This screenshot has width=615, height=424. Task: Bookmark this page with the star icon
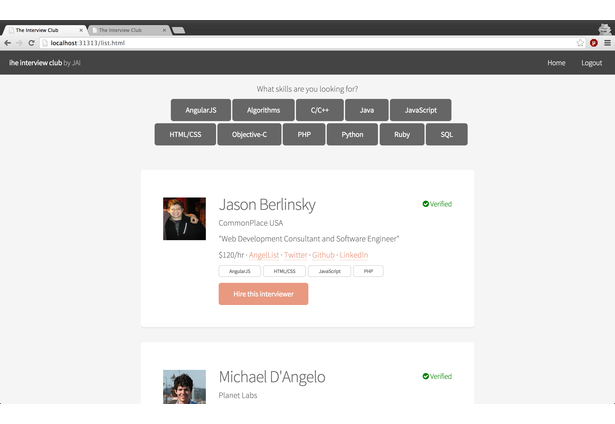point(580,43)
